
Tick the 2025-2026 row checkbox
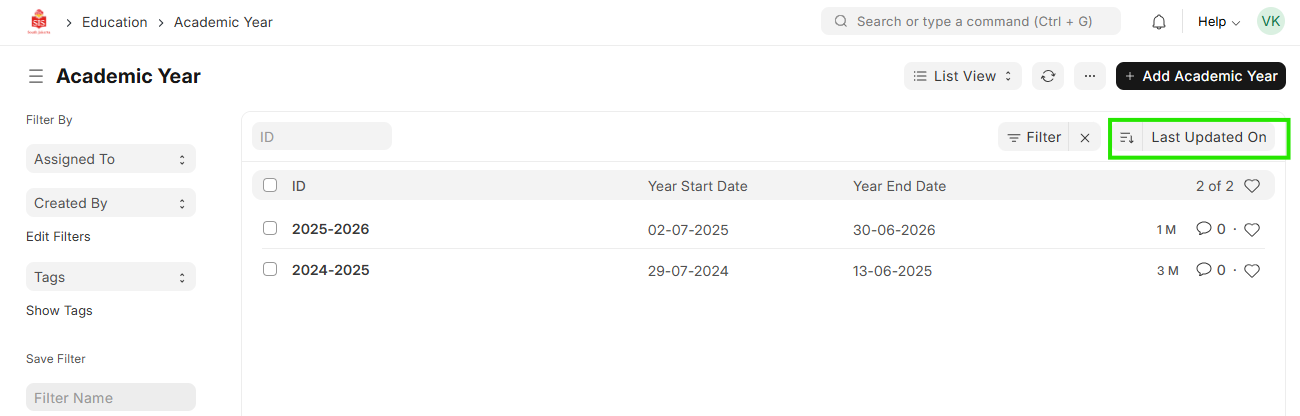tap(270, 228)
